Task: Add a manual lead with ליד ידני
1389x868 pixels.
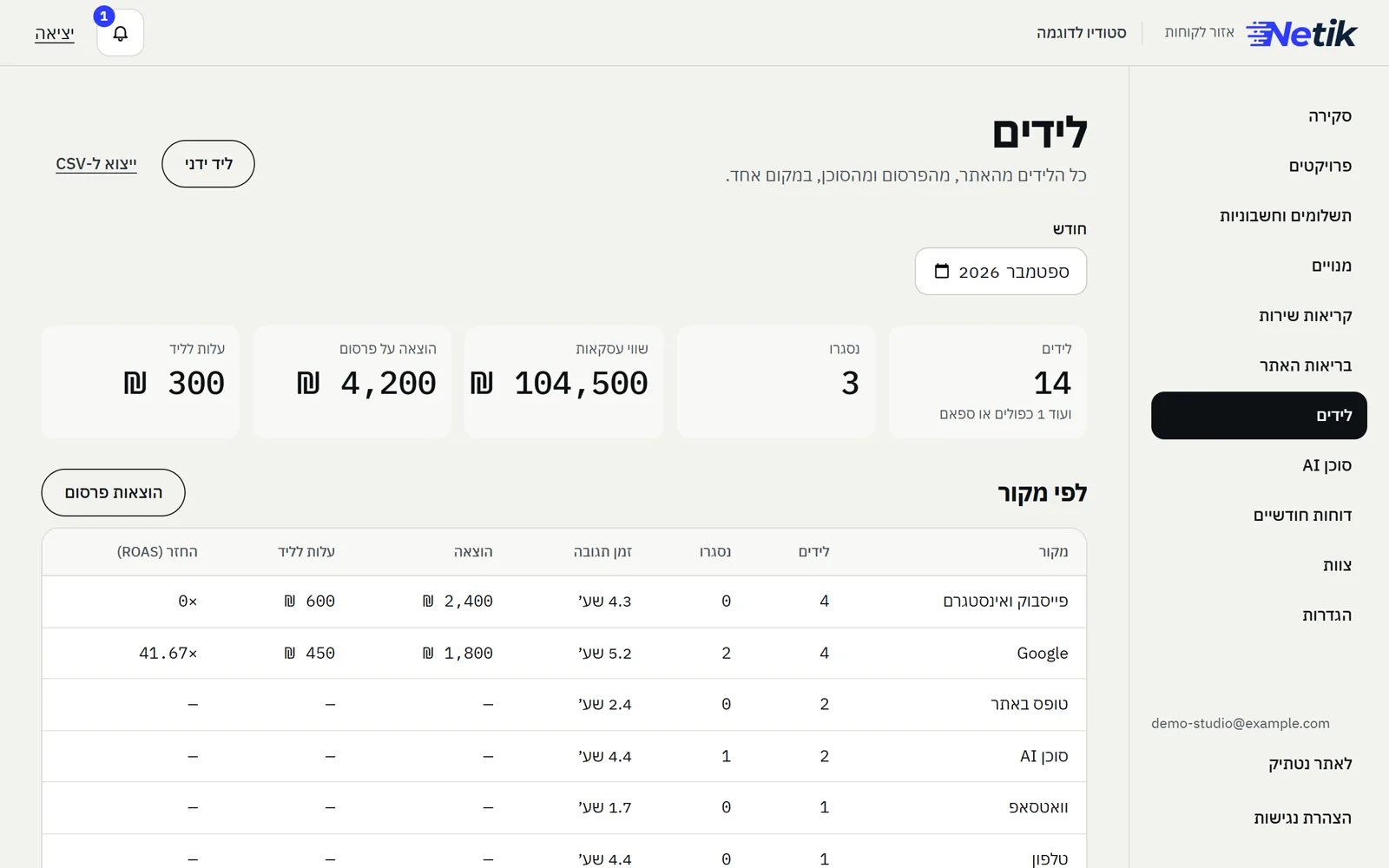Action: [x=208, y=164]
